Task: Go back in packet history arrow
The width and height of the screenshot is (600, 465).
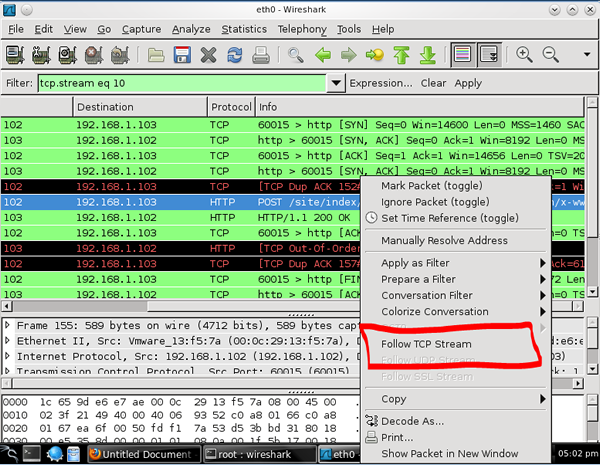Action: tap(323, 55)
